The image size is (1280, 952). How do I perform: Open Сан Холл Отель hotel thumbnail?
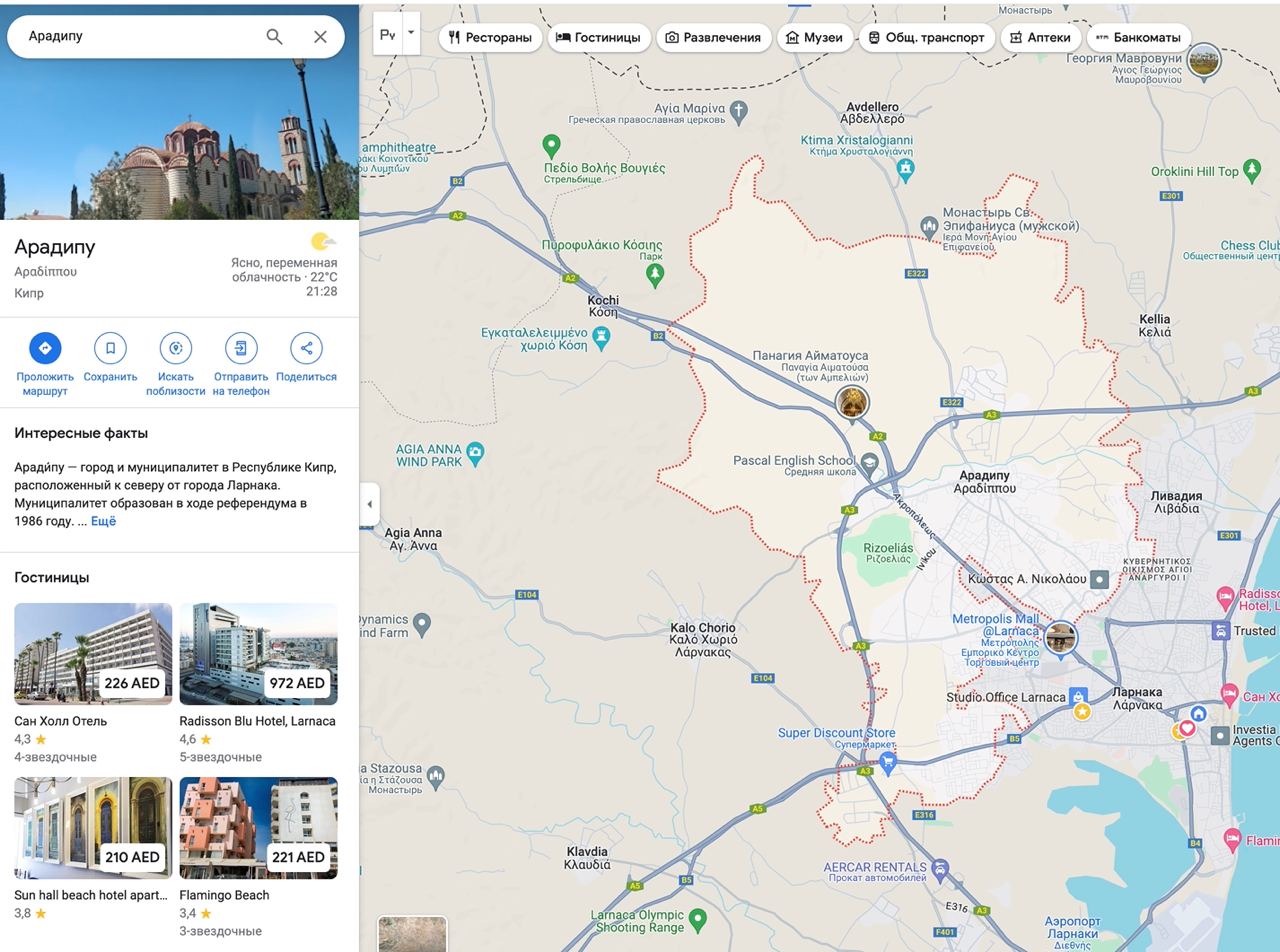click(x=93, y=654)
